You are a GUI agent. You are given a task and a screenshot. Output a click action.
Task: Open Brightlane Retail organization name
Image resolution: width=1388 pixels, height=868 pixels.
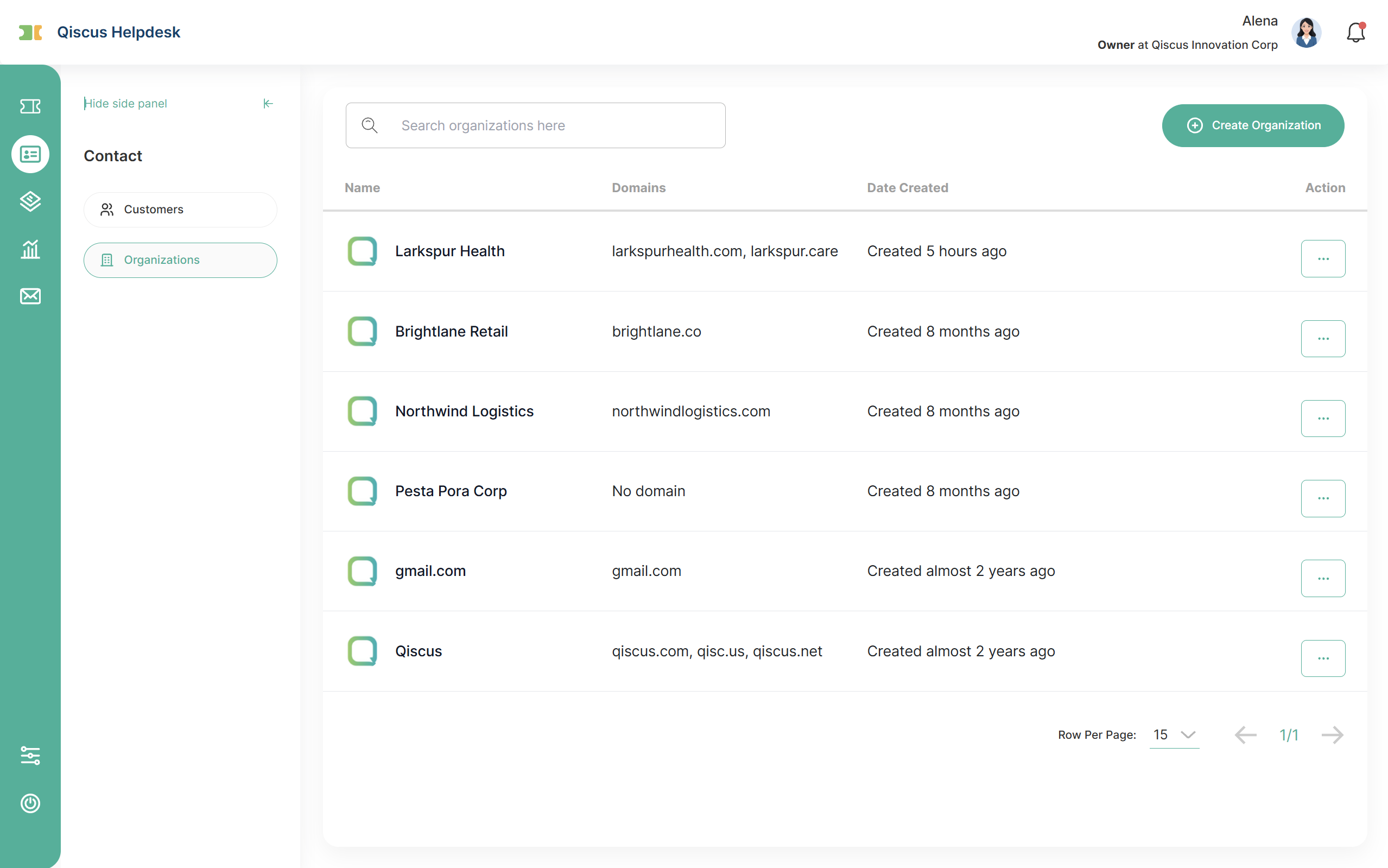[x=451, y=331]
